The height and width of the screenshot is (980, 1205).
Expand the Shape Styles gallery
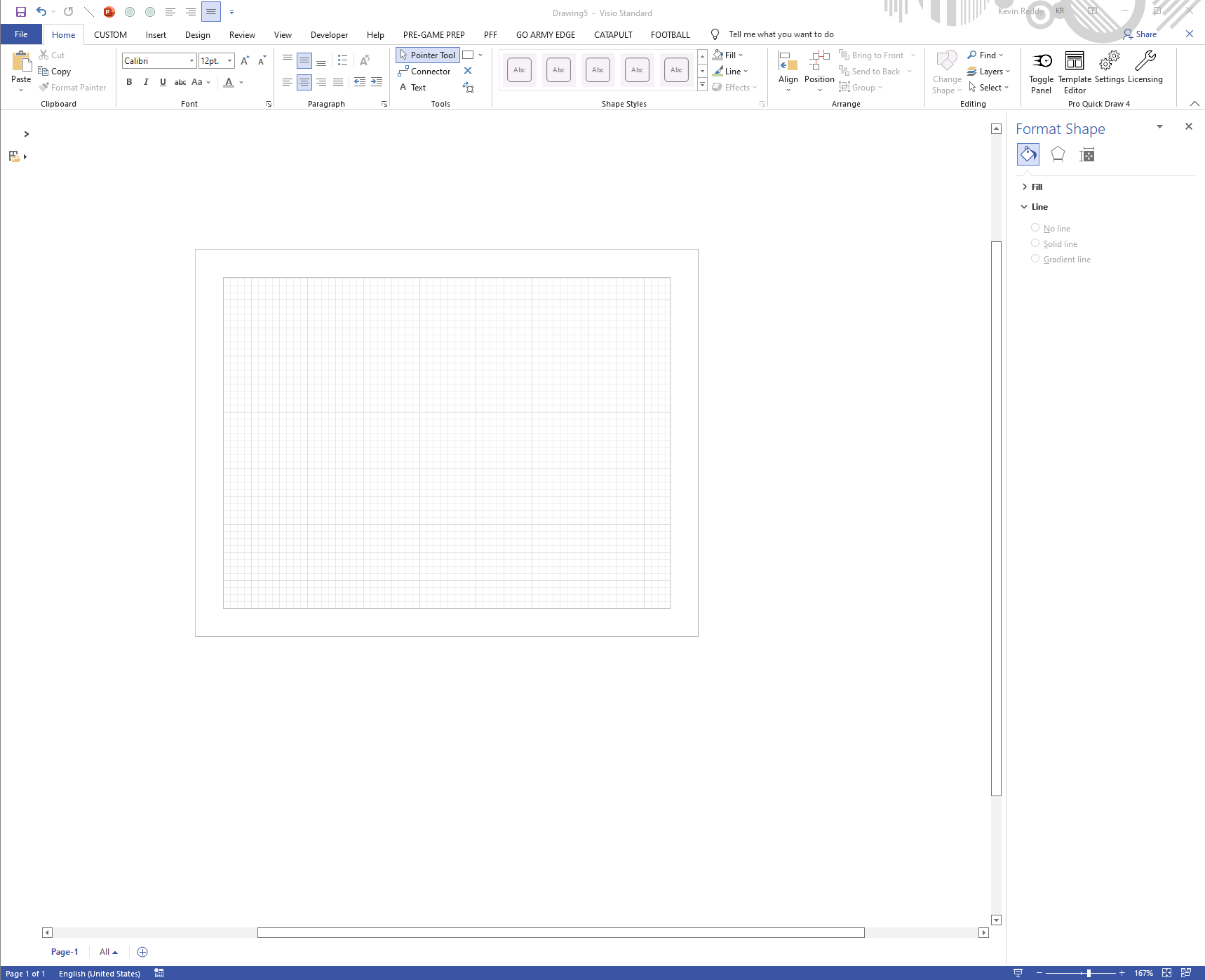[x=702, y=86]
